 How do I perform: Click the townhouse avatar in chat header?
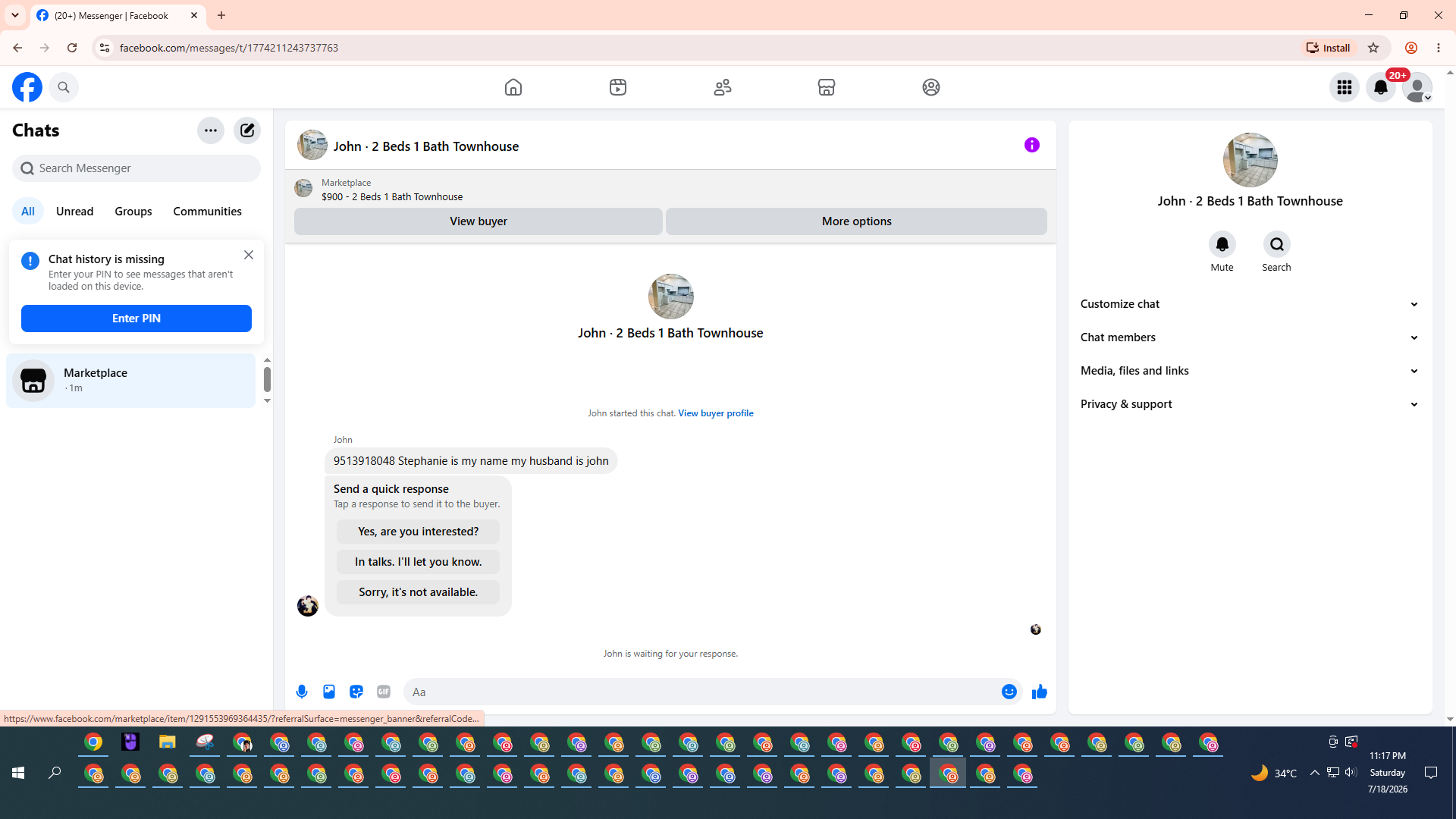[x=312, y=145]
